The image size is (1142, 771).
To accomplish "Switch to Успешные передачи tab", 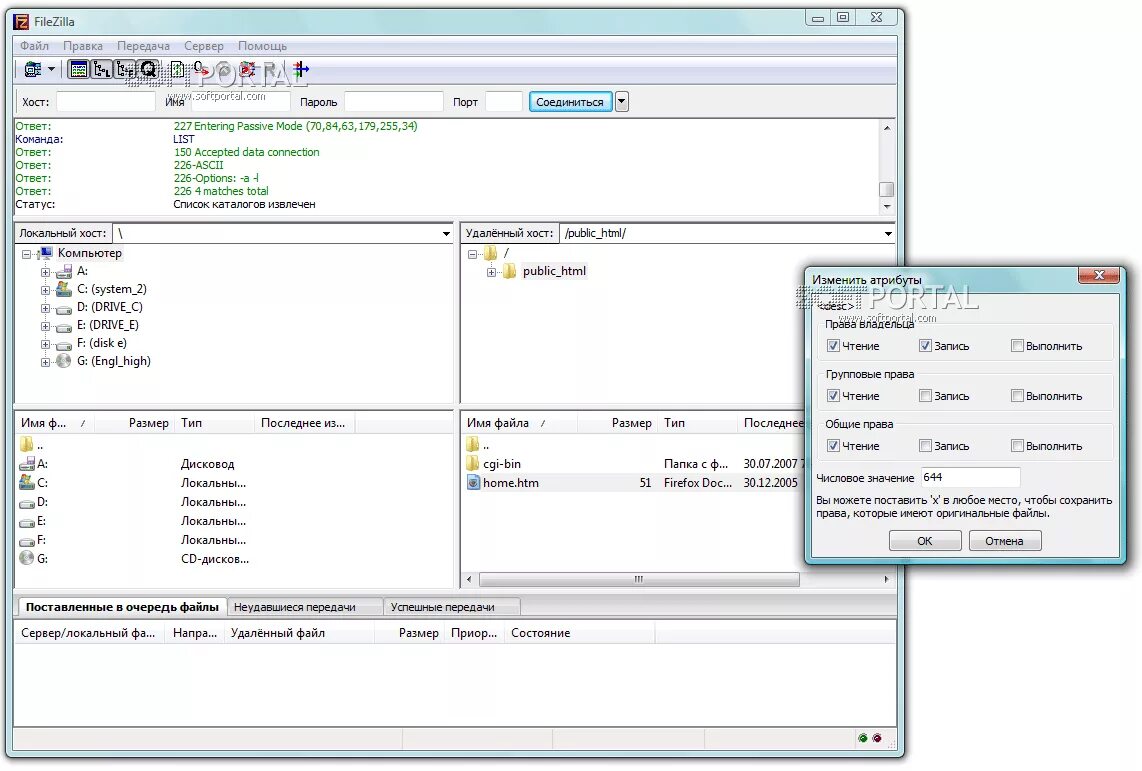I will click(452, 607).
